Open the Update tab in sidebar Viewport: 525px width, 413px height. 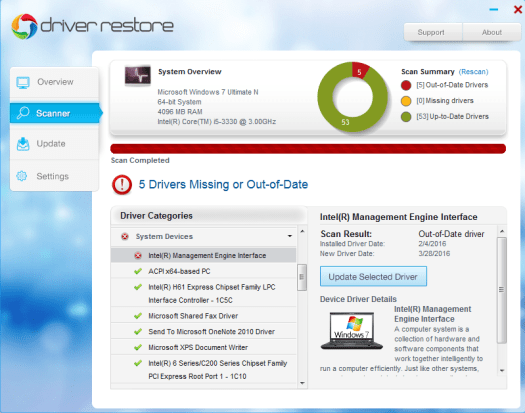click(x=54, y=144)
